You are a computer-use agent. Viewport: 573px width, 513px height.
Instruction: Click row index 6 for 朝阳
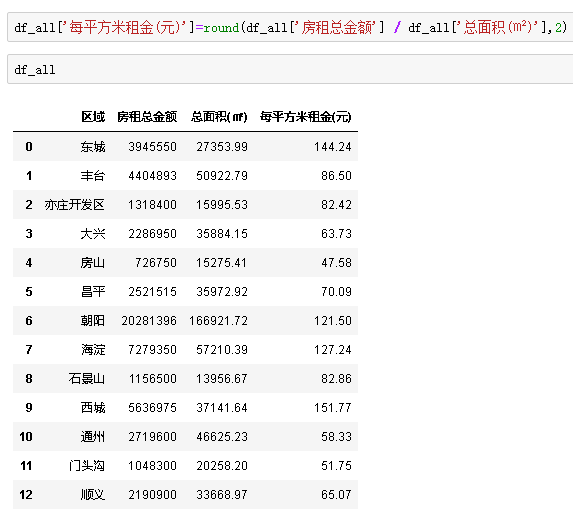click(29, 321)
